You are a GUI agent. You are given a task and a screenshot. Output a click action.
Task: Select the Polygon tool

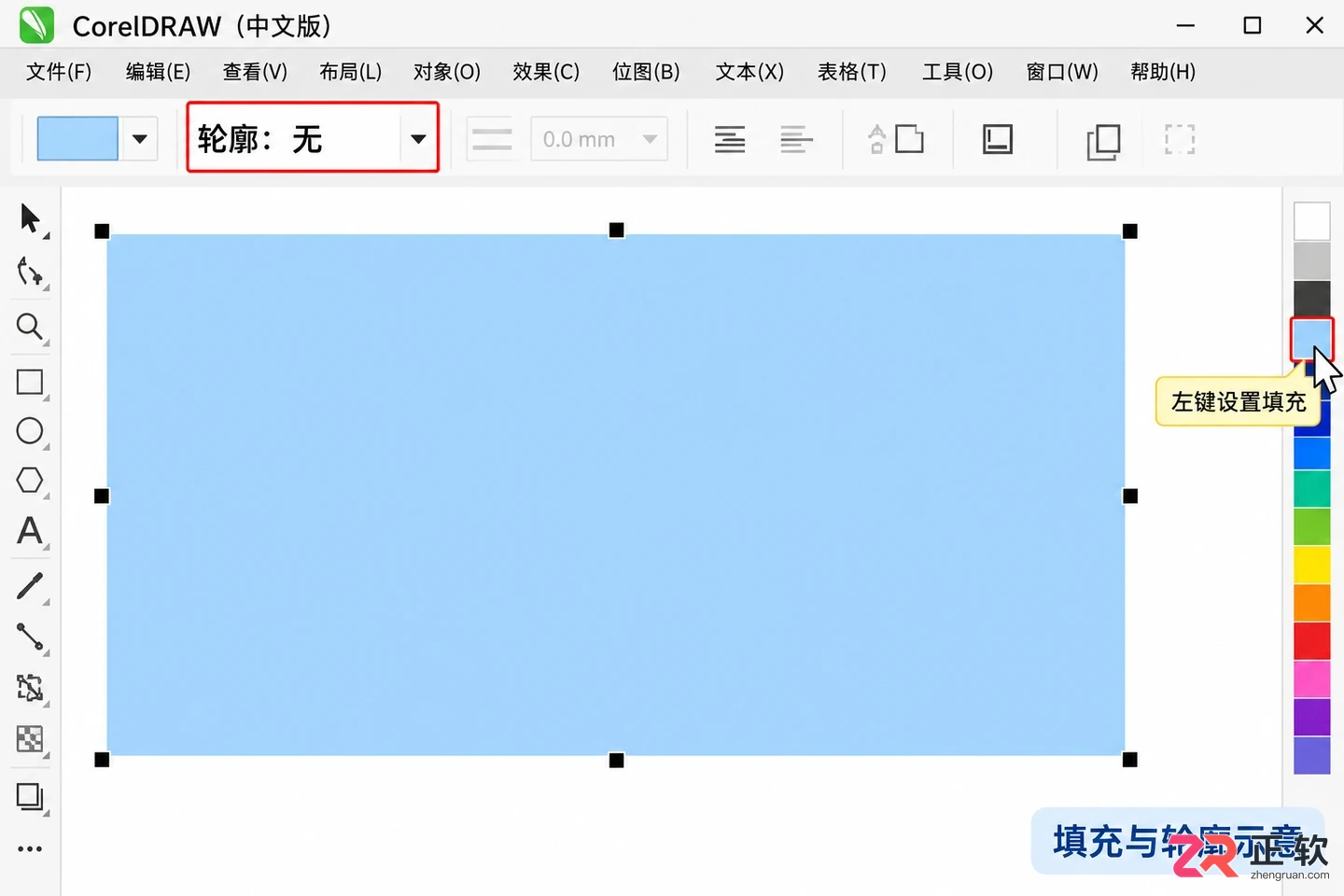(30, 480)
